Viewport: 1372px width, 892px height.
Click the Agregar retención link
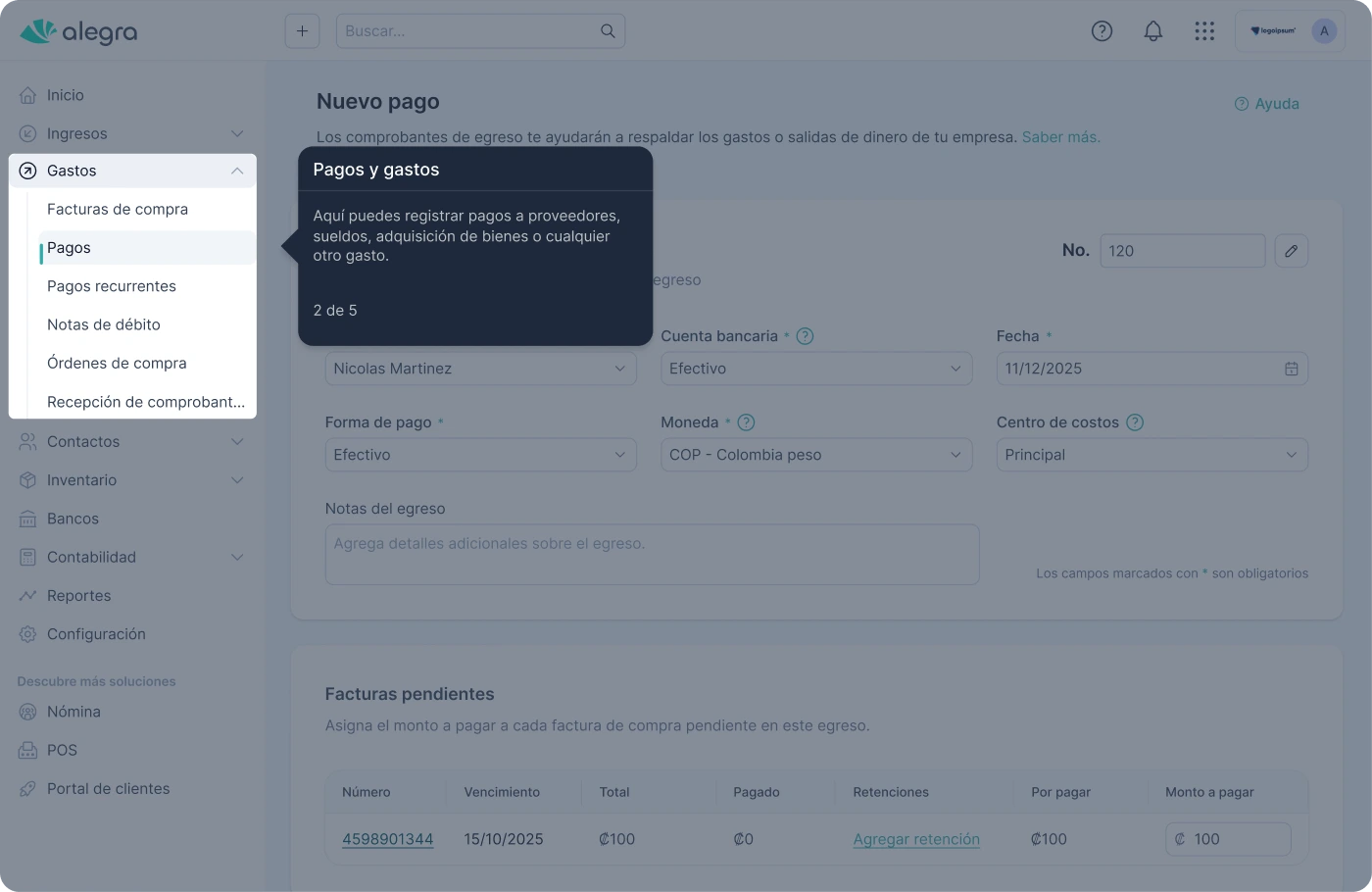tap(915, 839)
